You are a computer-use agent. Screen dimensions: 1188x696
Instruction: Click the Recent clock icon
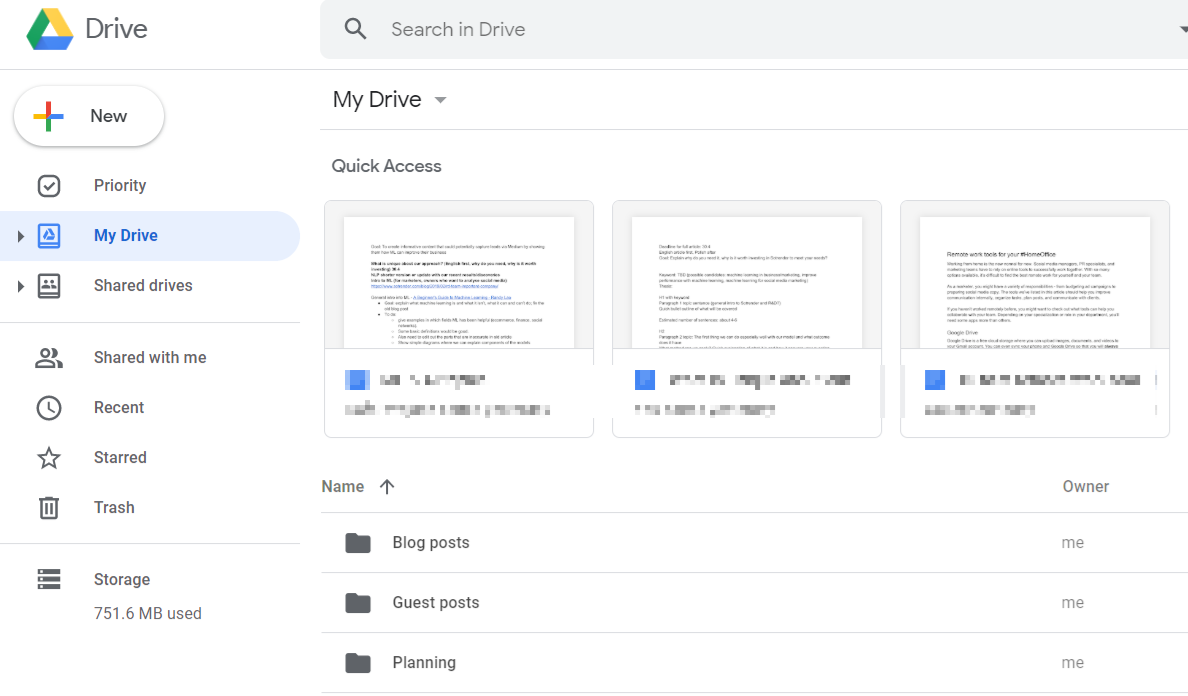(48, 408)
